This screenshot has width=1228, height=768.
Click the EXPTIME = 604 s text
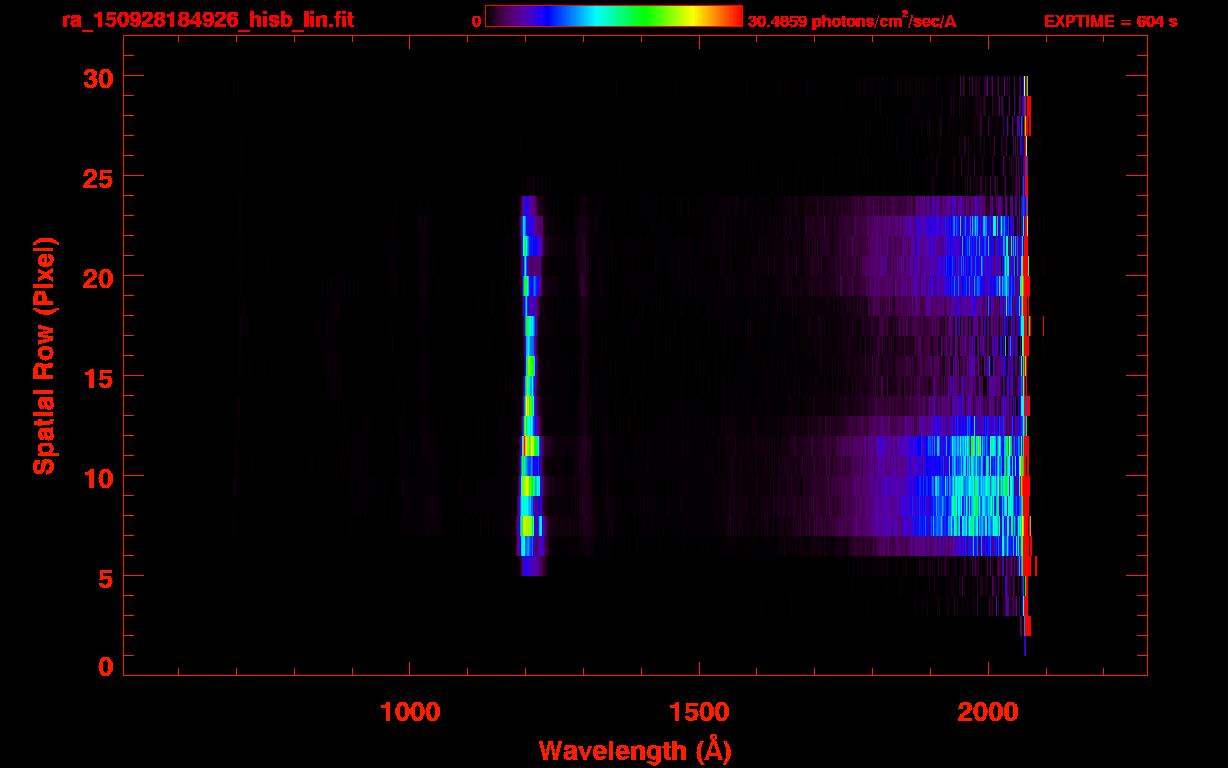pyautogui.click(x=1110, y=21)
